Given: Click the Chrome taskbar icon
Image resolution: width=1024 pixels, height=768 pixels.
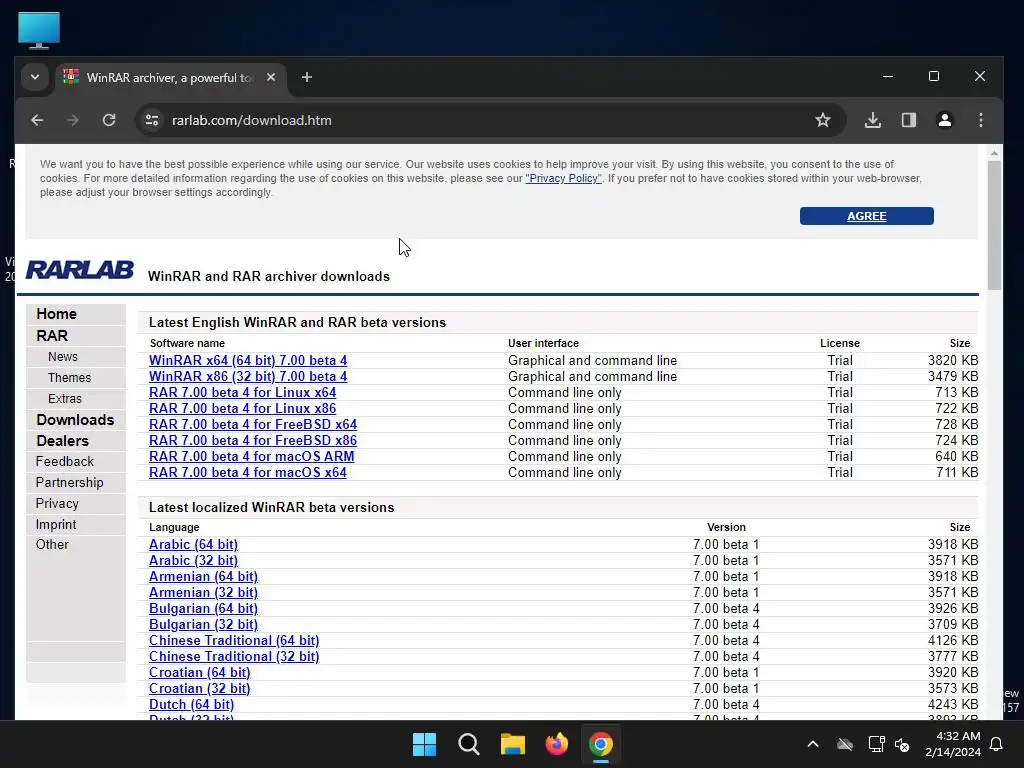Looking at the screenshot, I should [601, 744].
